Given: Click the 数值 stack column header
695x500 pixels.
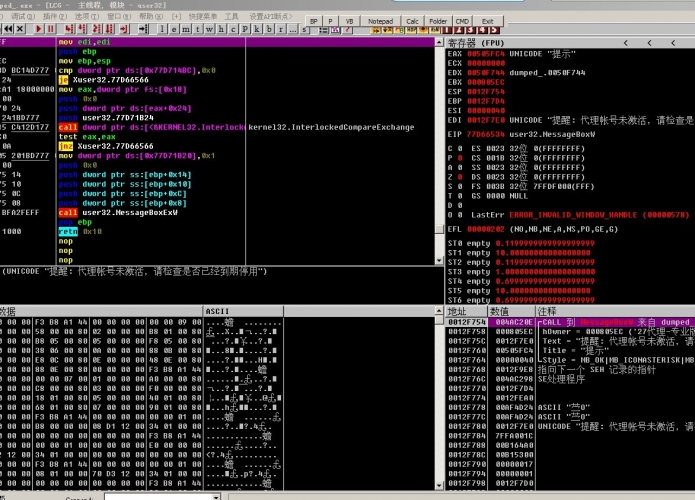Looking at the screenshot, I should 511,311.
